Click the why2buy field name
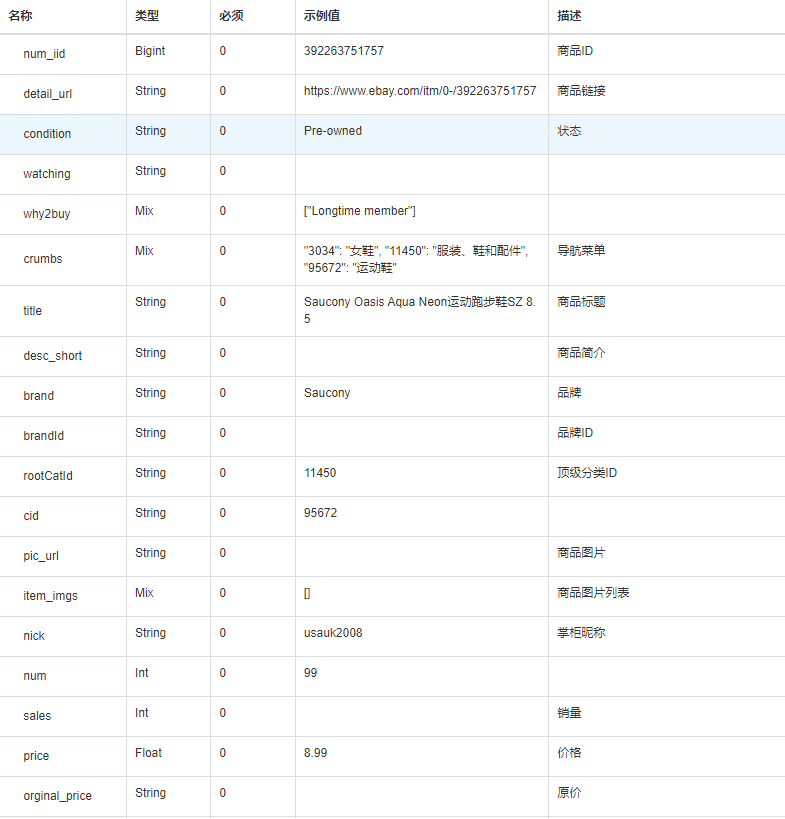Screen dimensions: 785x819 [46, 214]
